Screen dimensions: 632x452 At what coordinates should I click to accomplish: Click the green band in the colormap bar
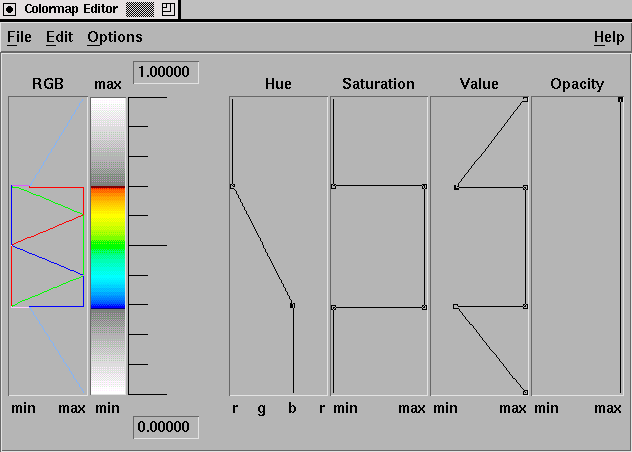(108, 245)
